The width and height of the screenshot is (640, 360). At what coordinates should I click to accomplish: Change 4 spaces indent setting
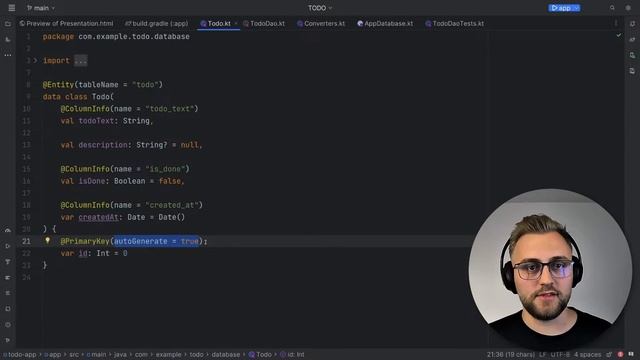point(587,354)
